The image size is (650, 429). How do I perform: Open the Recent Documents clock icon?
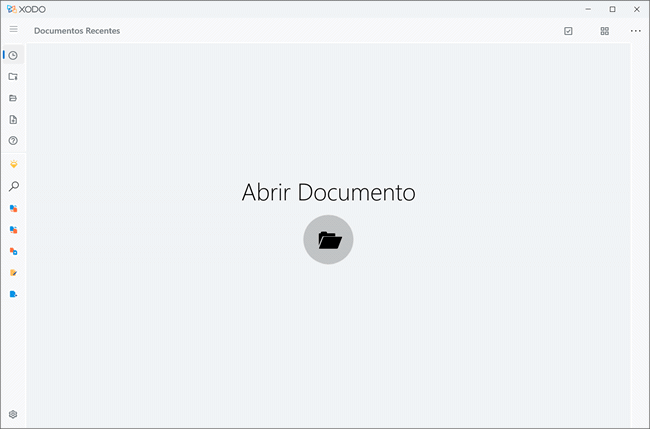pos(13,55)
